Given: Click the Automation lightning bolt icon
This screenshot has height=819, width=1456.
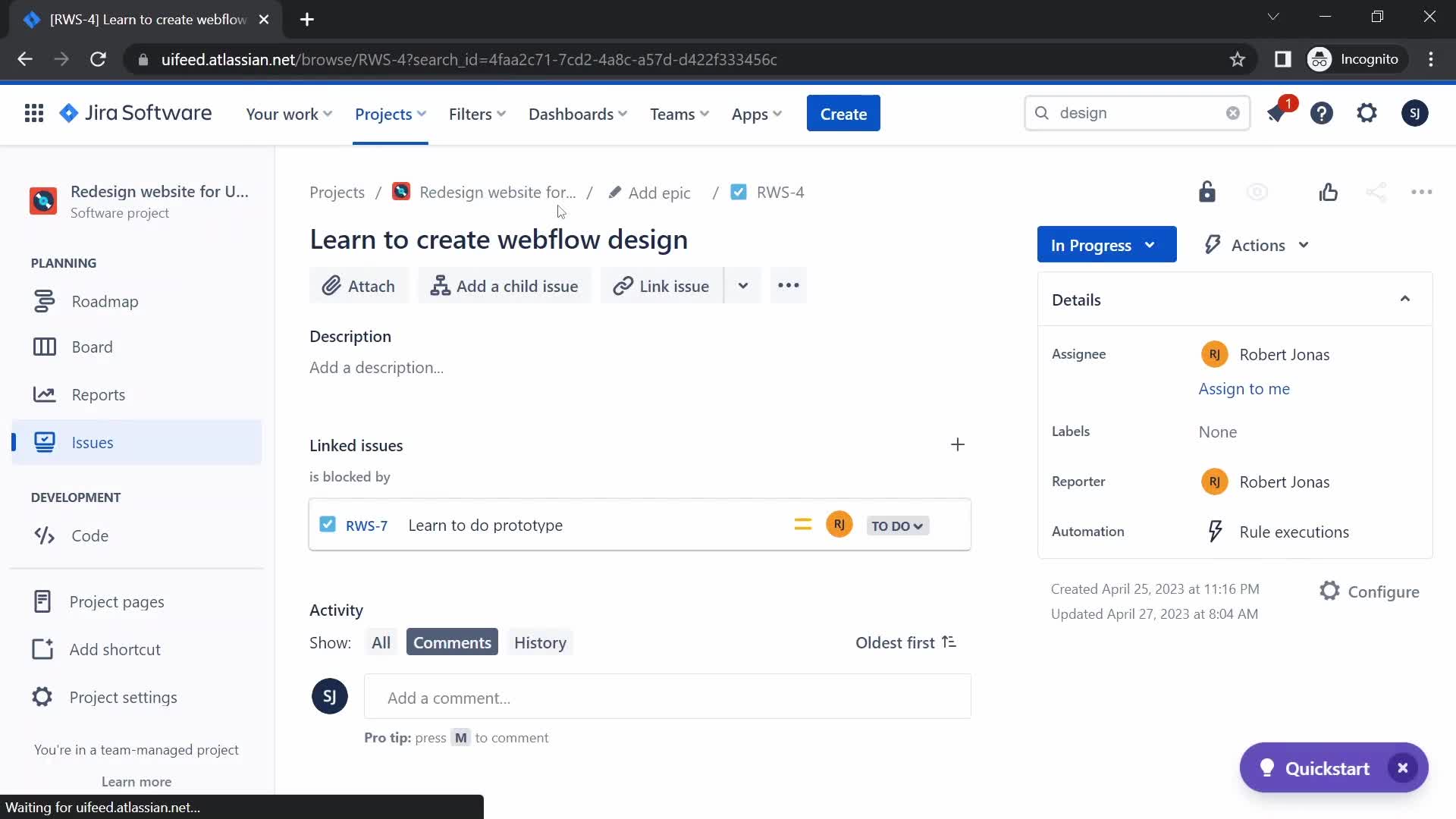Looking at the screenshot, I should (1215, 531).
